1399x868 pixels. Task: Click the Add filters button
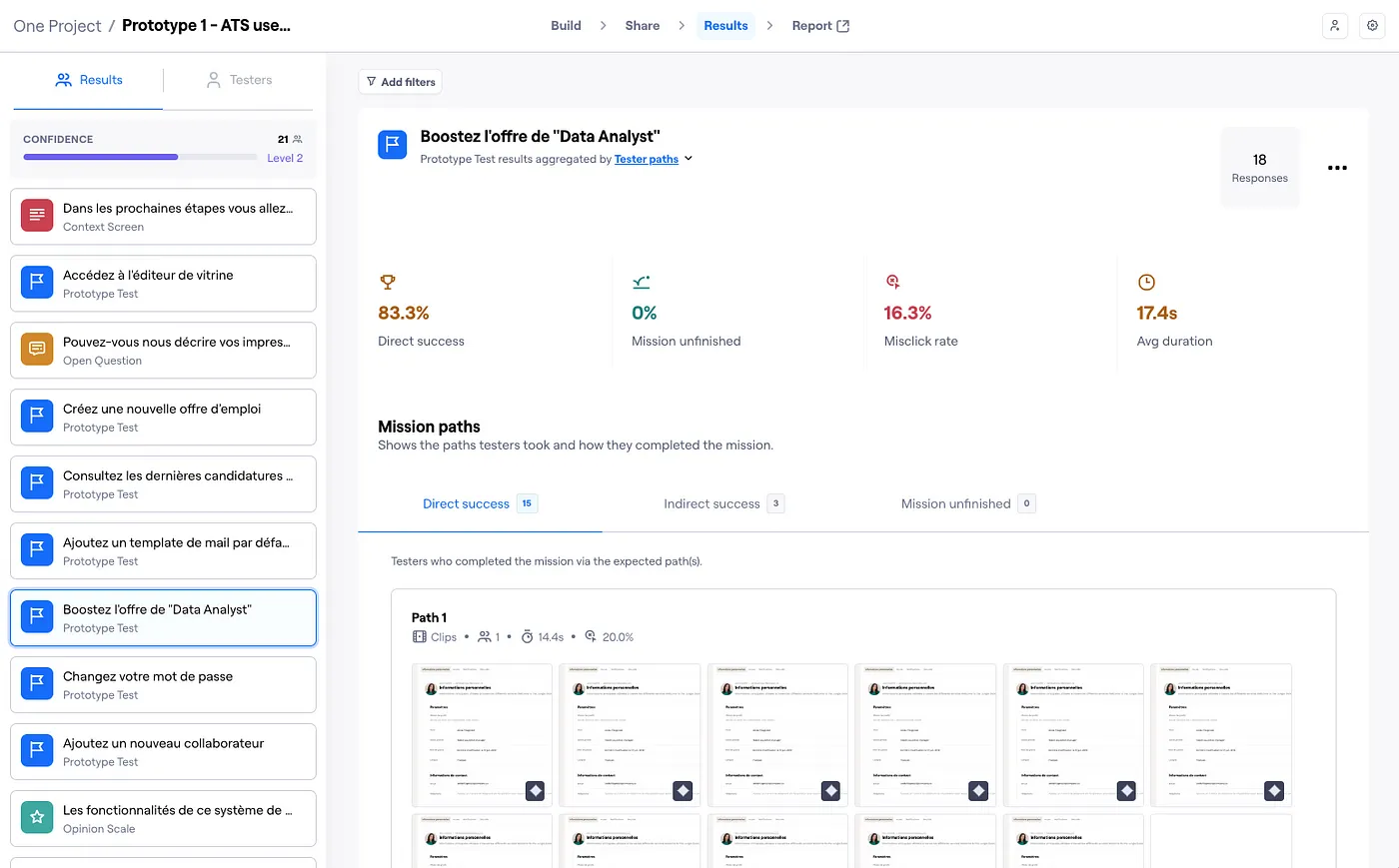point(400,82)
